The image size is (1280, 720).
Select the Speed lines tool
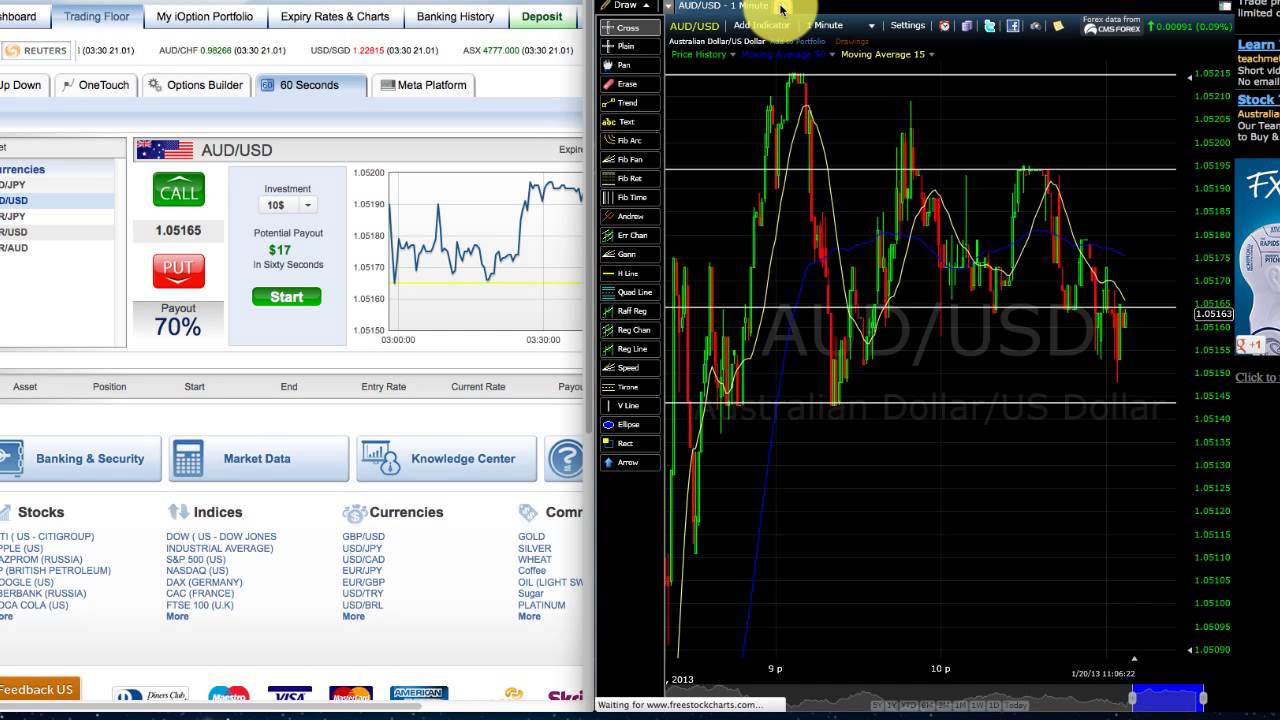(x=629, y=368)
